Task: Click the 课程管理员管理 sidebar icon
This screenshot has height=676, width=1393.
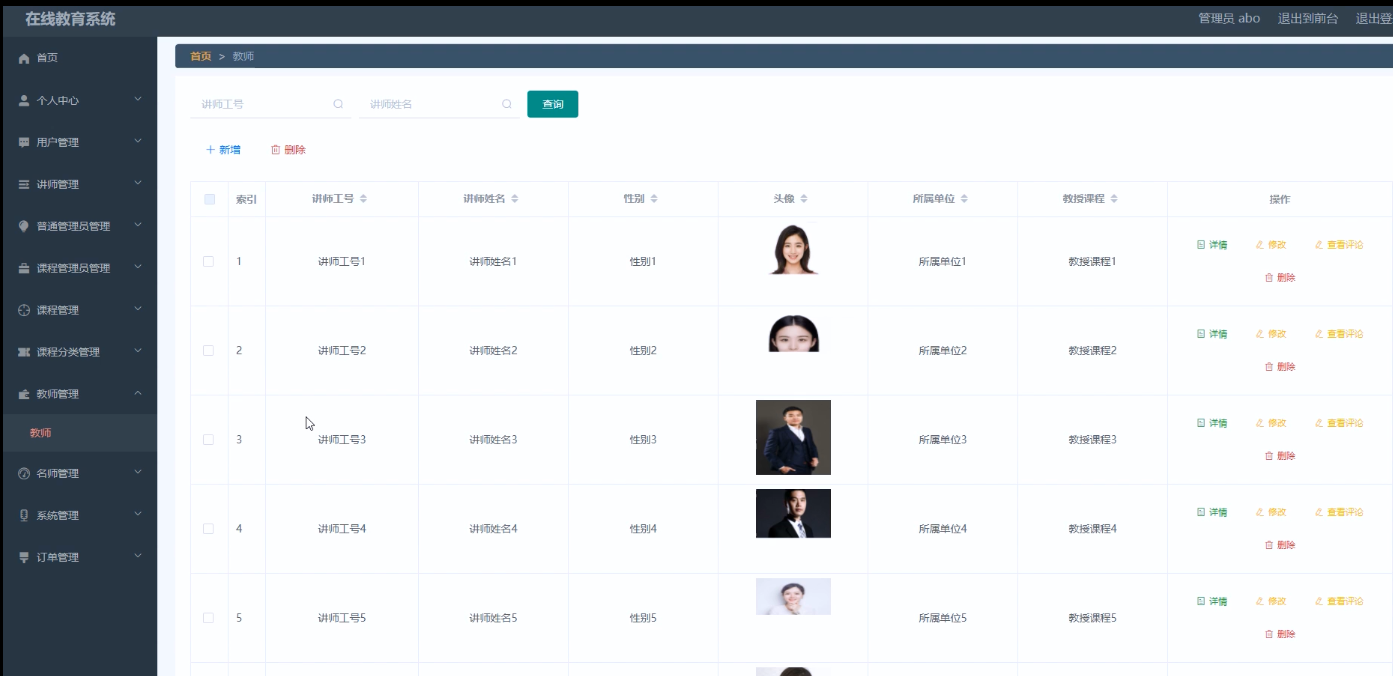Action: [x=24, y=269]
